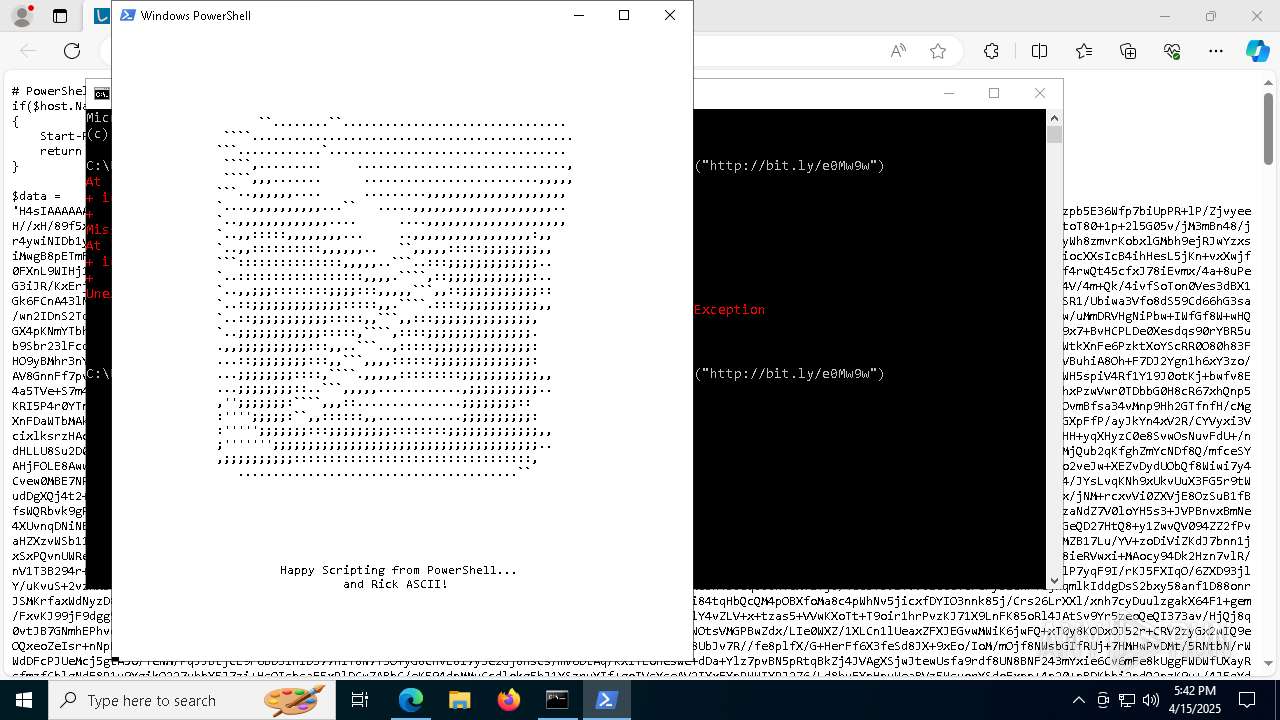Click 'and Rick ASCII!' text line
Image resolution: width=1280 pixels, height=720 pixels.
coord(395,584)
